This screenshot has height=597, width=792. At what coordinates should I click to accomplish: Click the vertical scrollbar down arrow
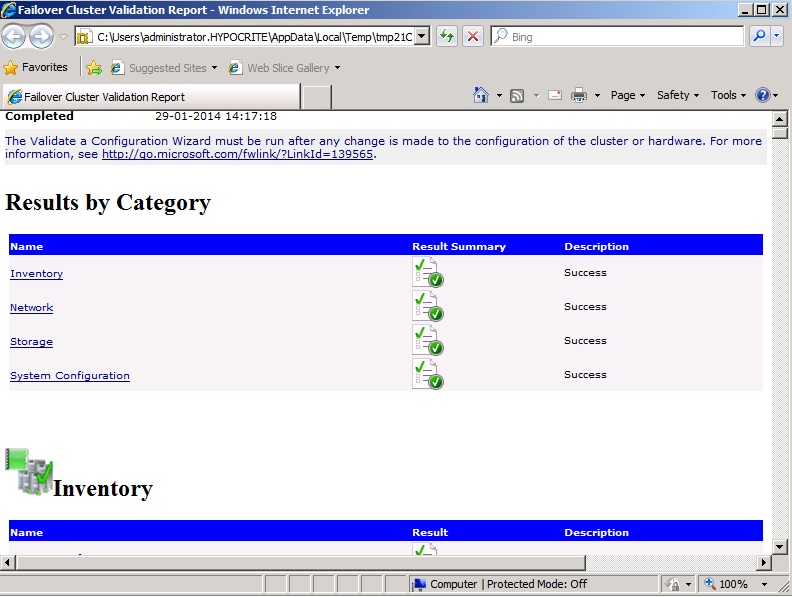(x=779, y=546)
